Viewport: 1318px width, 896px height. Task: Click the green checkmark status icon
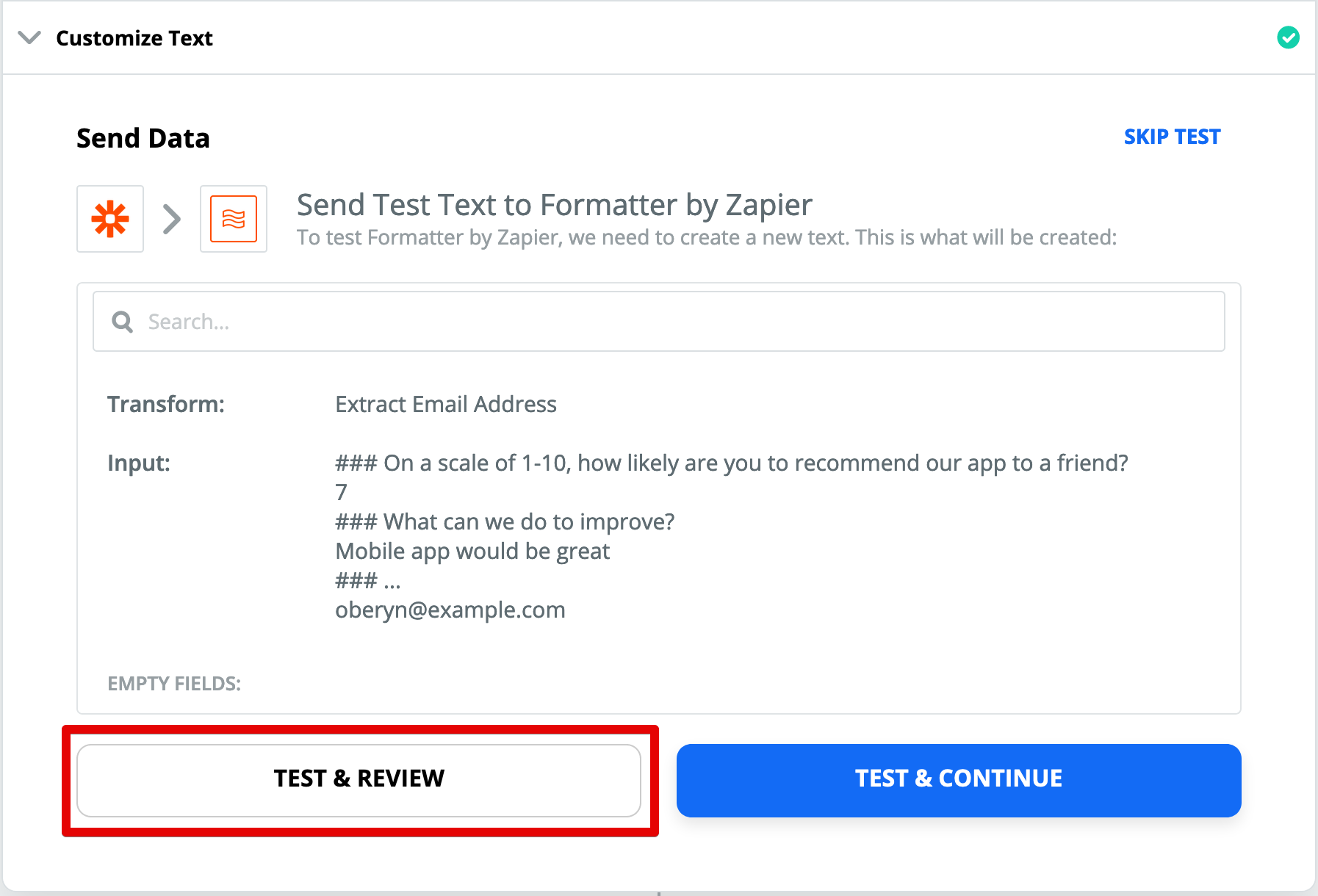coord(1288,37)
